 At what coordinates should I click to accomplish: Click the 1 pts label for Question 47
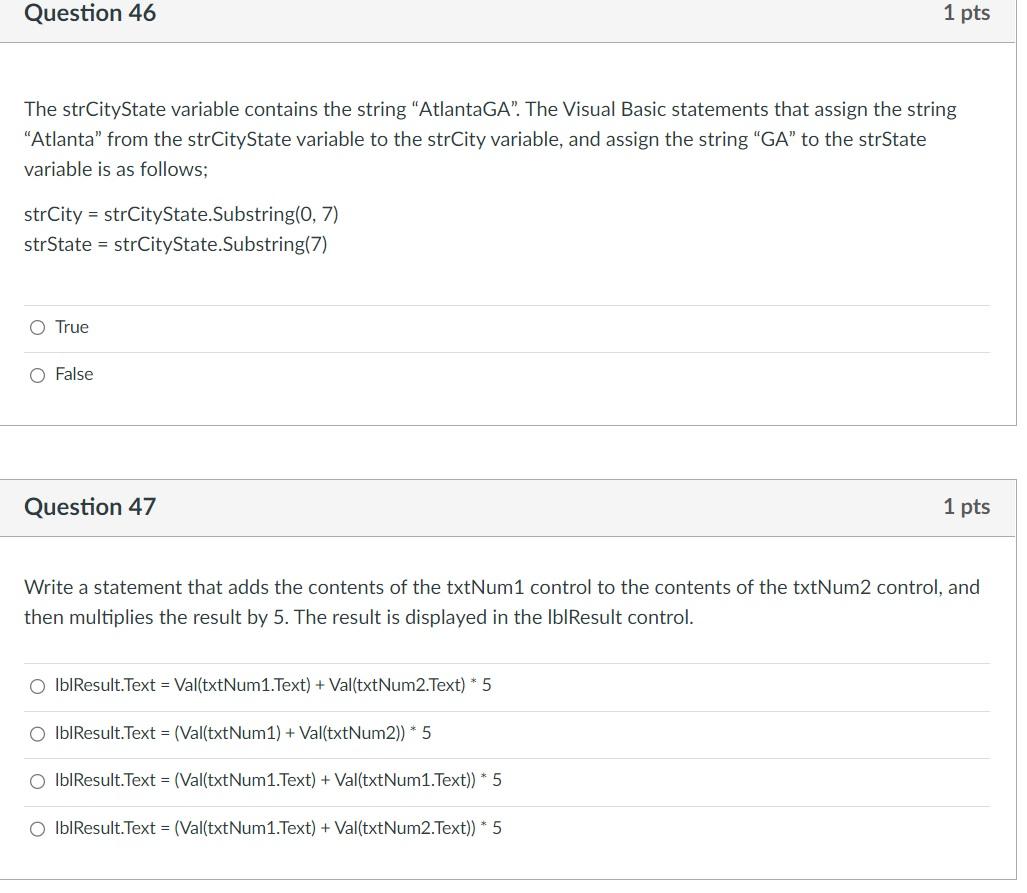[965, 507]
